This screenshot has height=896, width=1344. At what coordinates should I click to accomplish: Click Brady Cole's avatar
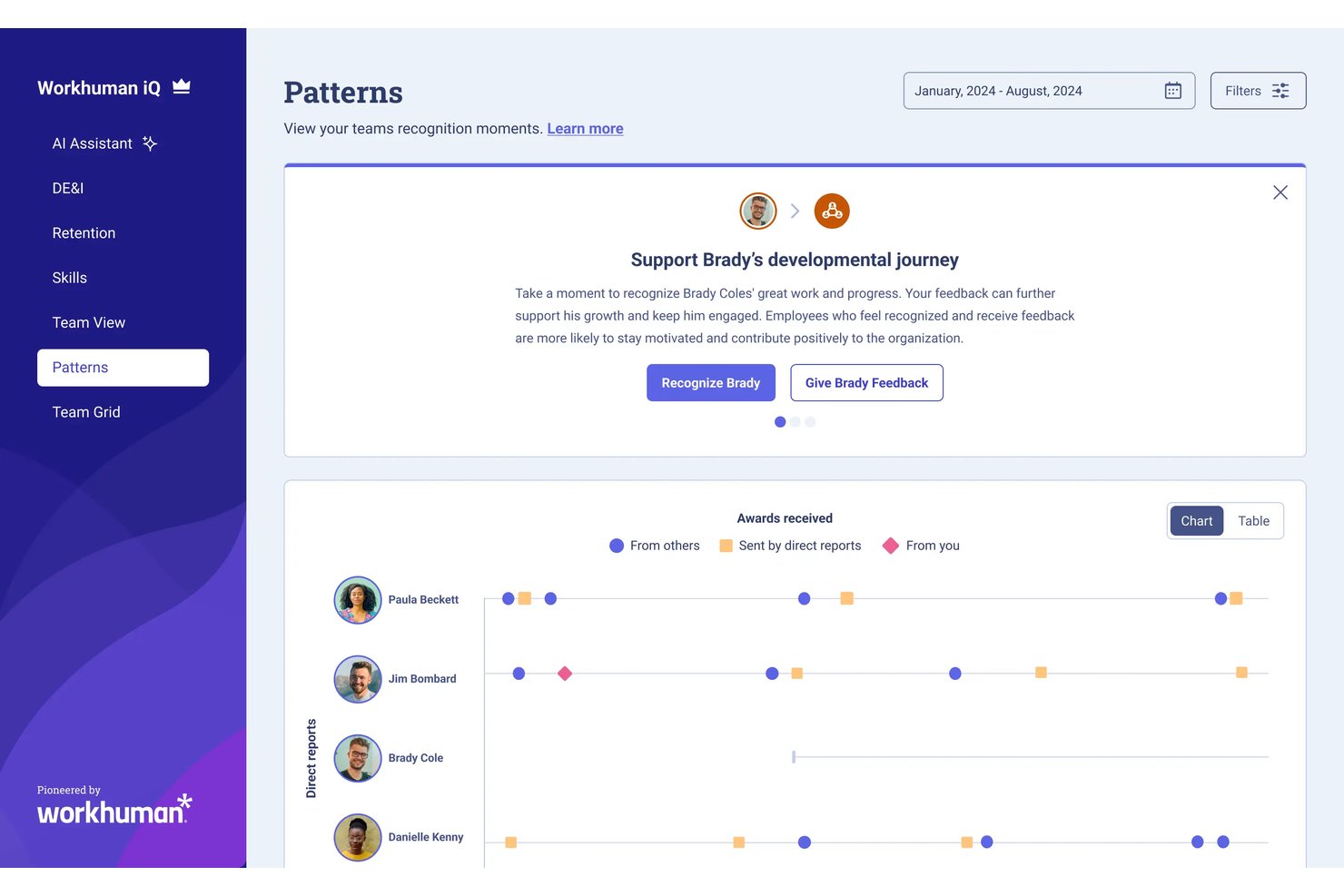click(x=358, y=758)
